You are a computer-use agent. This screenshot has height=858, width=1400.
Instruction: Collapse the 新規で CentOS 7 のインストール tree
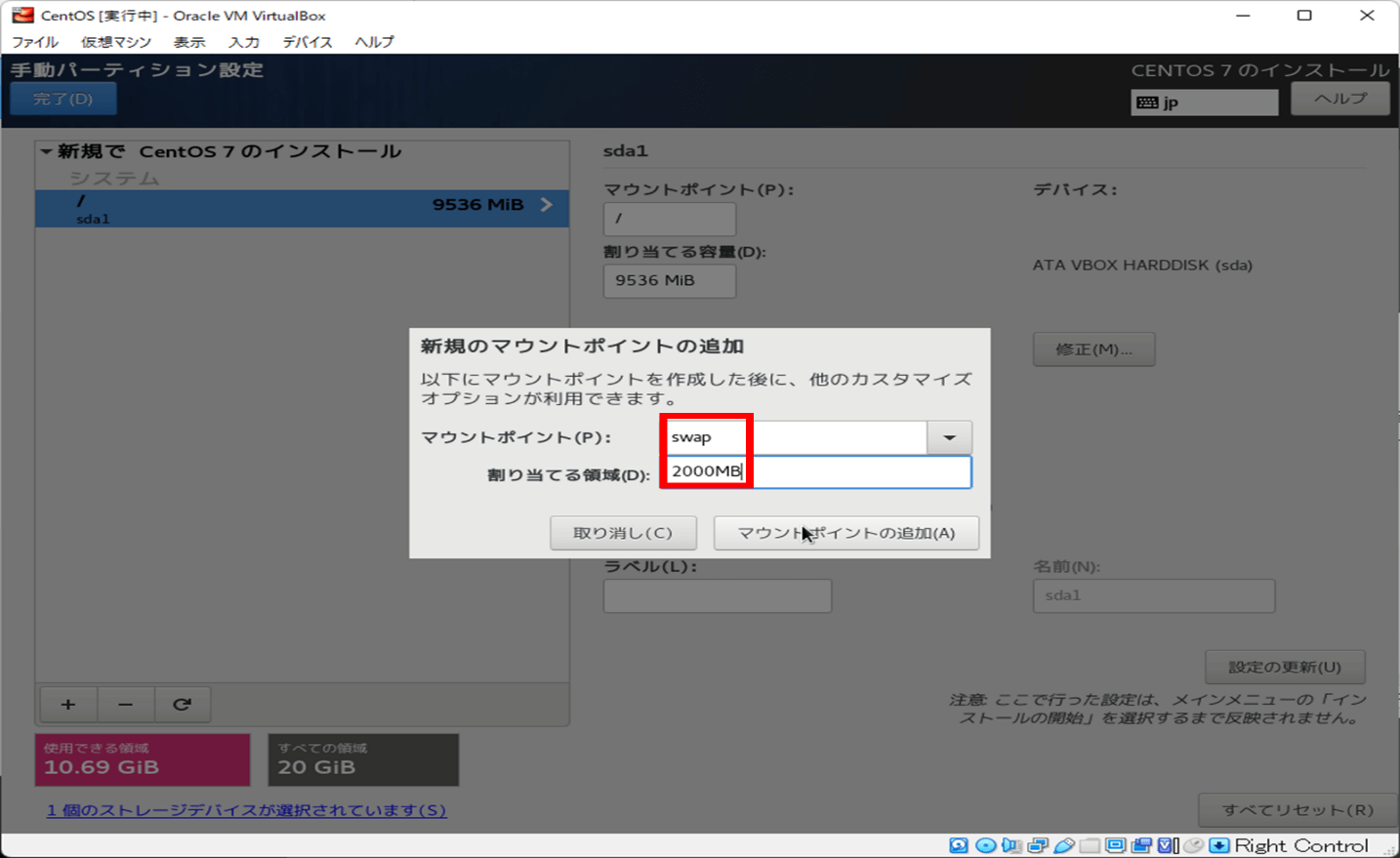coord(46,151)
